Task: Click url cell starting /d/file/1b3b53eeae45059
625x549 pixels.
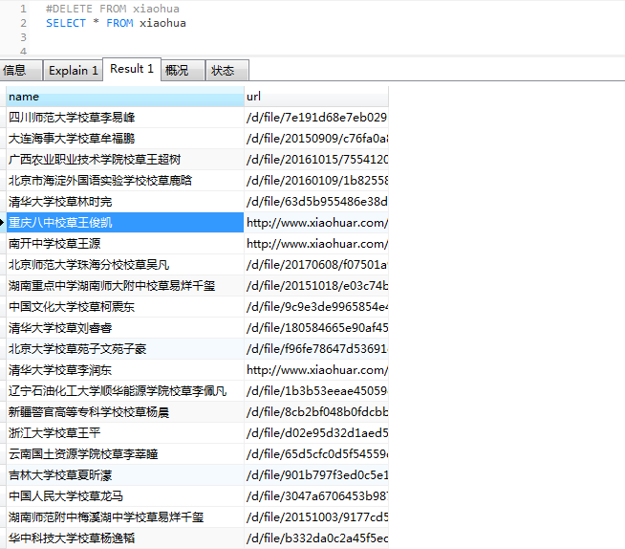Action: (316, 391)
